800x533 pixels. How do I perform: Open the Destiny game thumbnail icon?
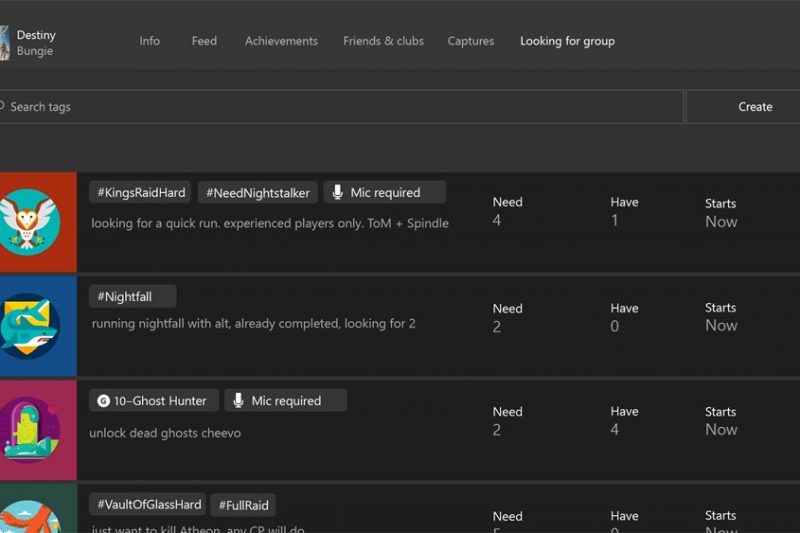[x=5, y=43]
